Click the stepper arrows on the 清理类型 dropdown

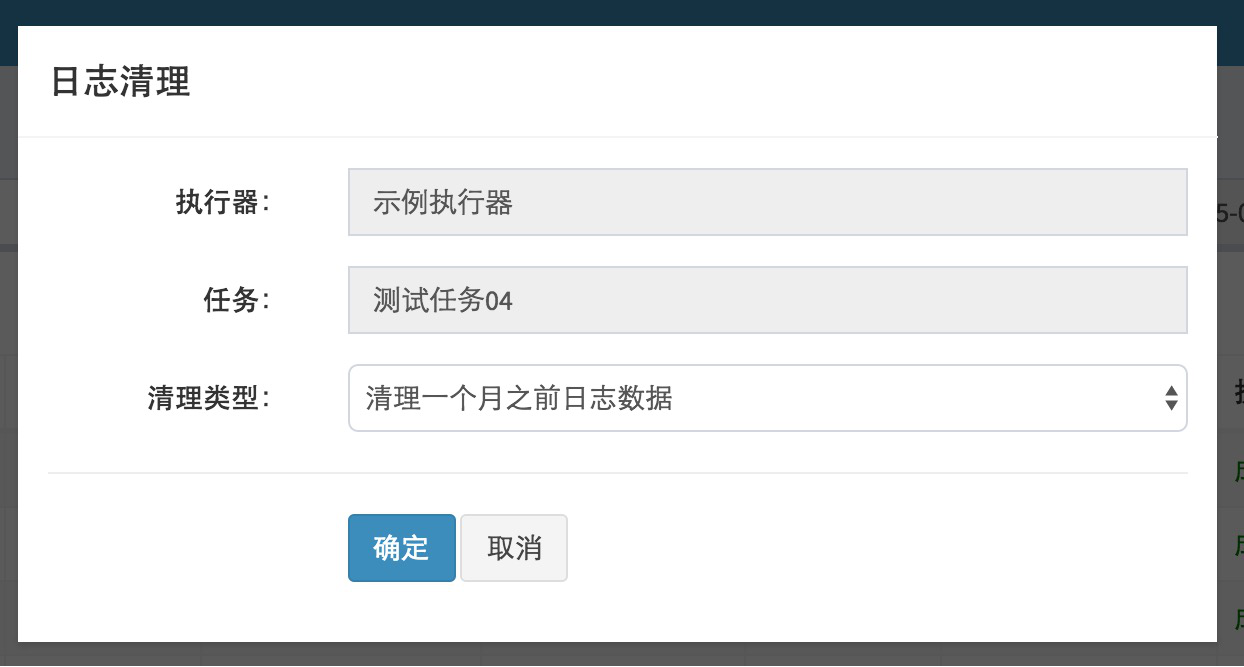click(1172, 397)
